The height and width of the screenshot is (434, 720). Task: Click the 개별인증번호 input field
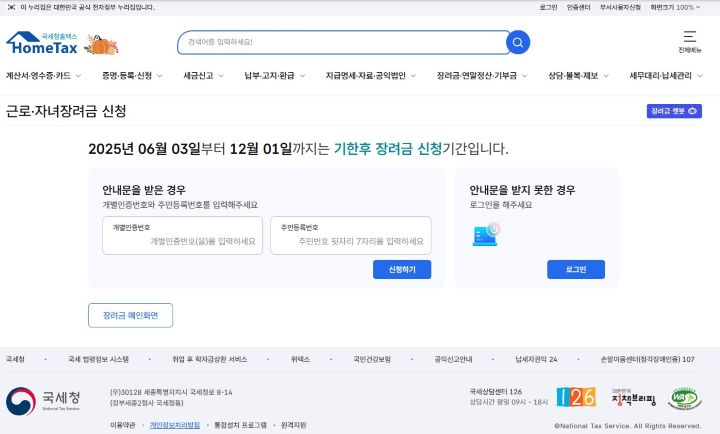182,236
